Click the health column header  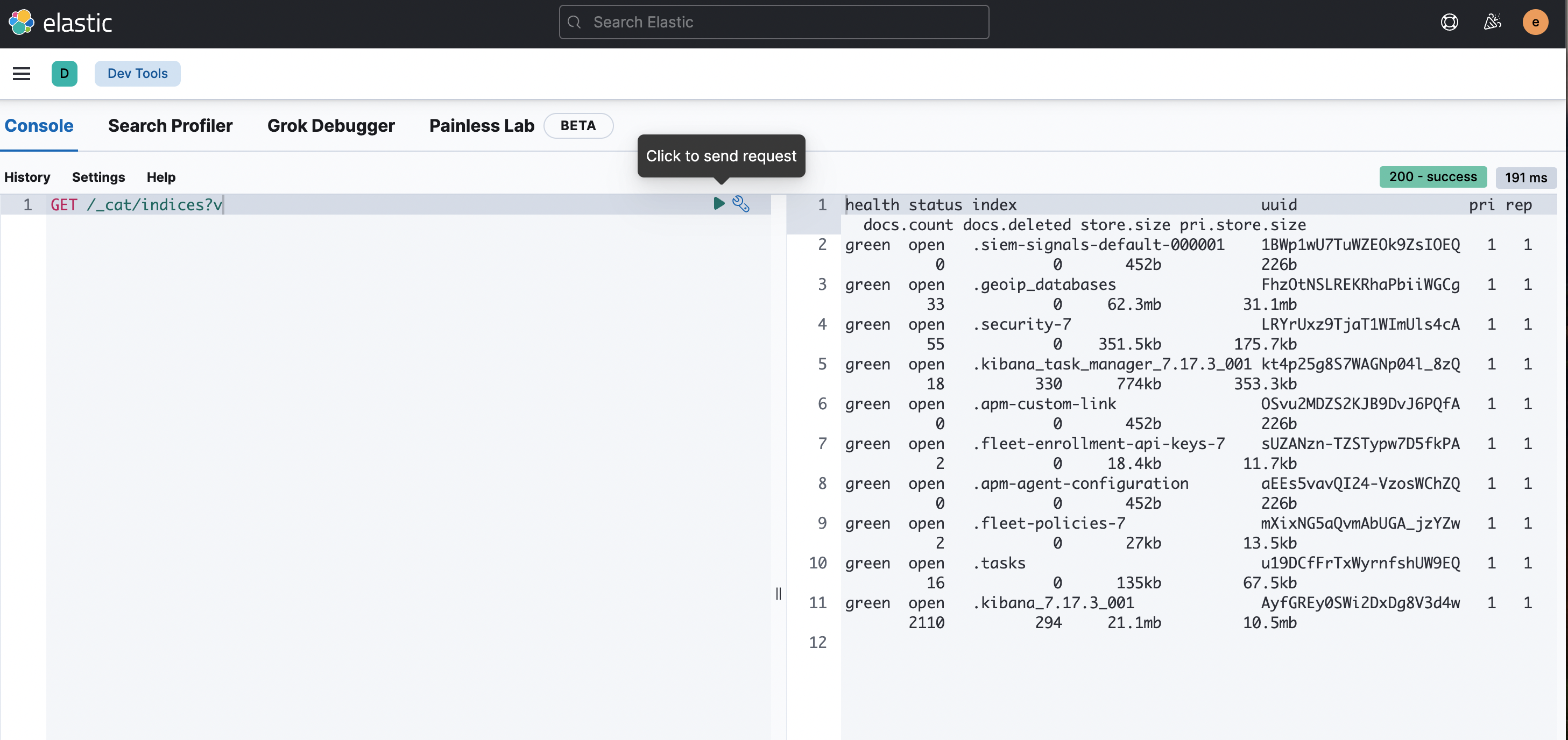coord(872,205)
